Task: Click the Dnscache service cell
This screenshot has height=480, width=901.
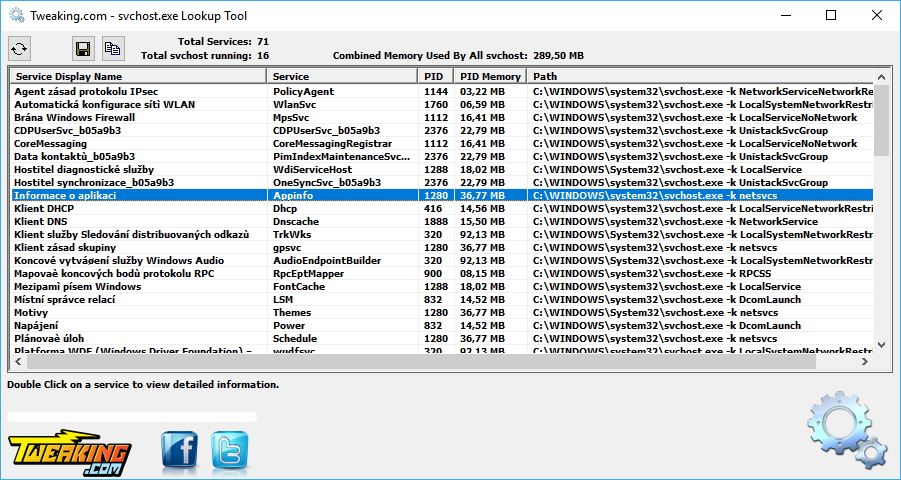Action: click(x=296, y=221)
